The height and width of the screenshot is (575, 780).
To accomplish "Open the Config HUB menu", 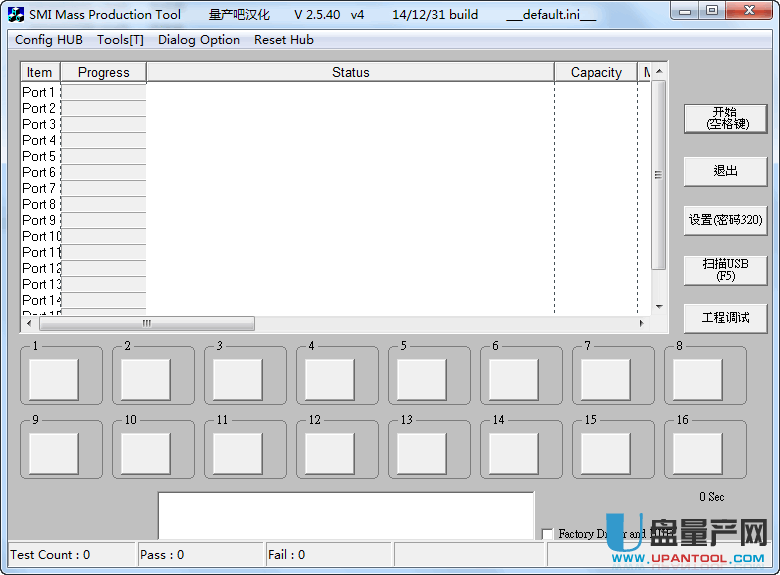I will (49, 40).
